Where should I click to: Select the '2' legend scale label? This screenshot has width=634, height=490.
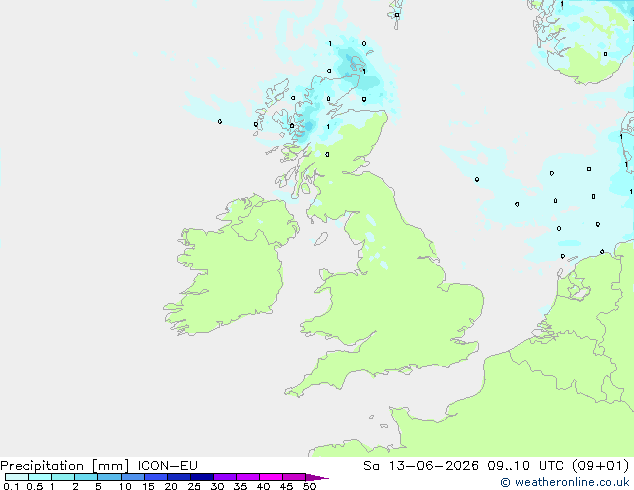tap(75, 486)
